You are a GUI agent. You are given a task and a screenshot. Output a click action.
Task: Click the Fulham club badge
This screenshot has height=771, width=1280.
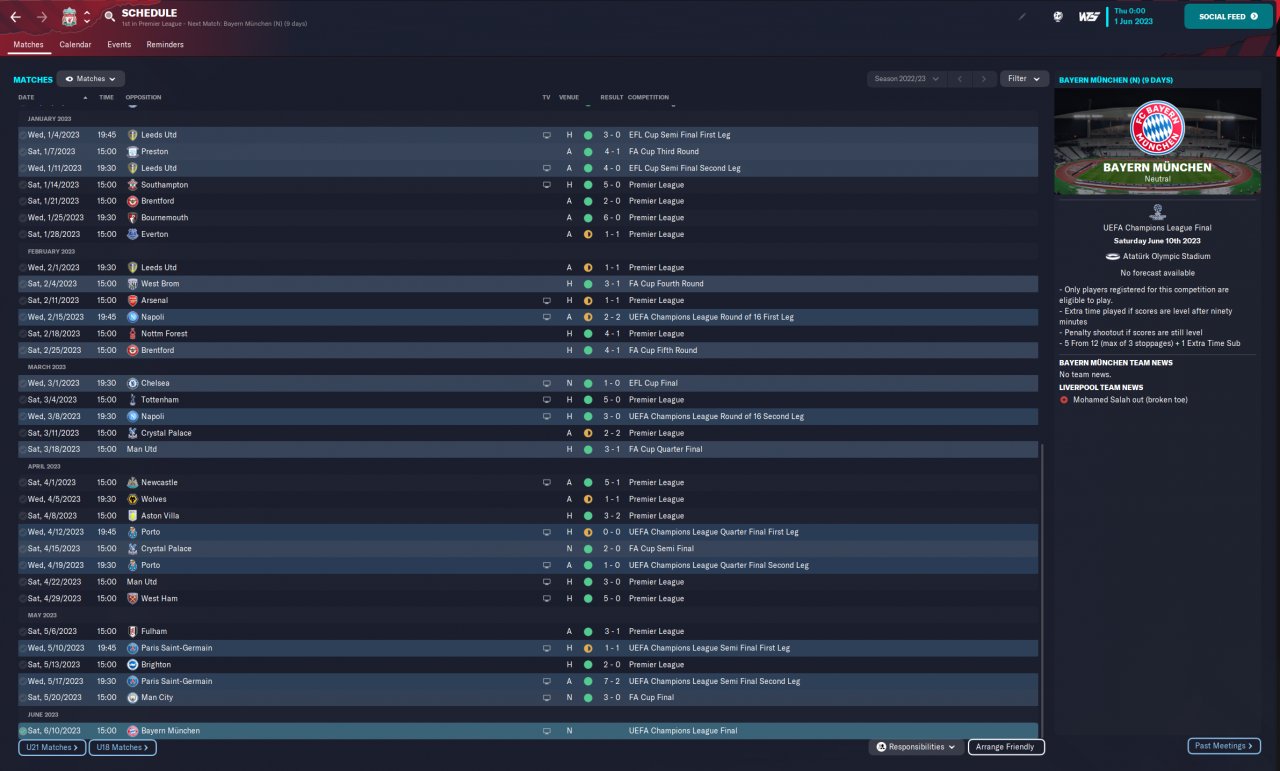point(132,631)
